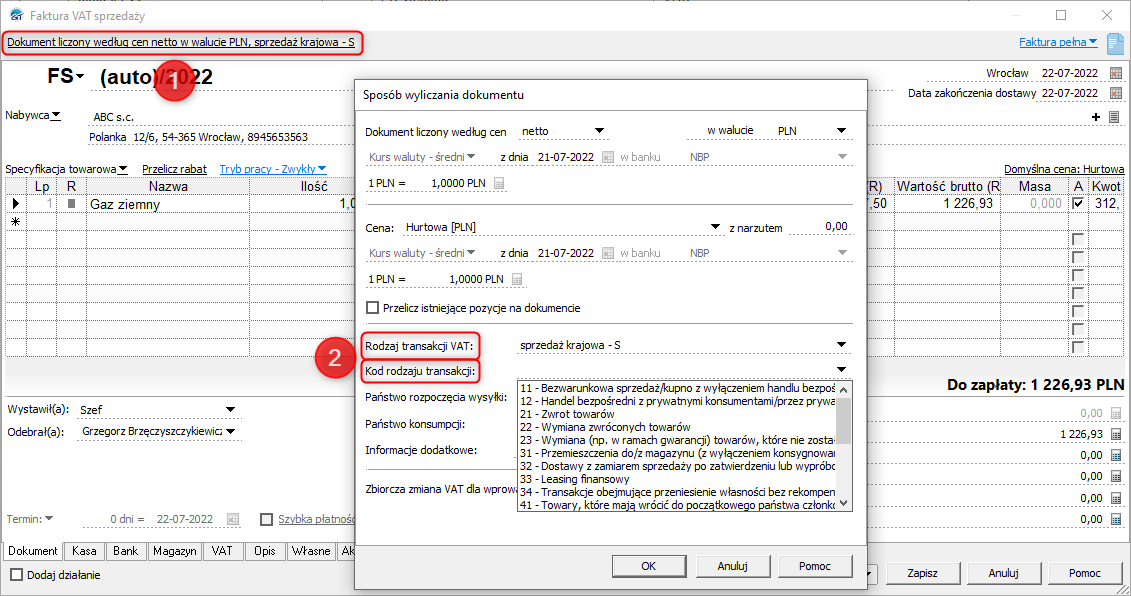1131x596 pixels.
Task: Click the application icon in title bar
Action: [16, 15]
